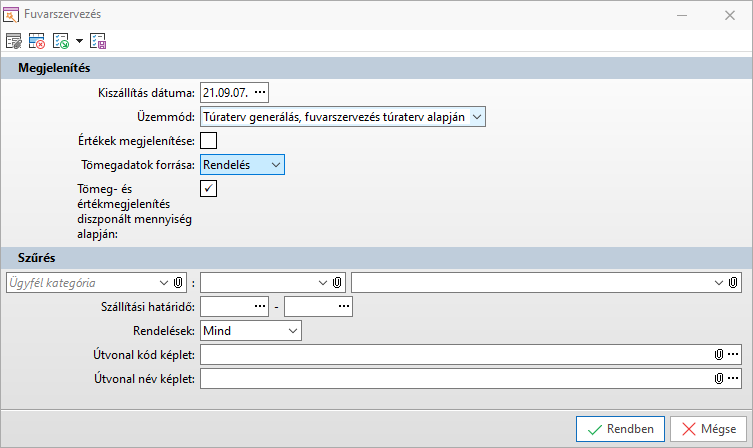Viewport: 753px width, 448px height.
Task: Click the table icon with red X
Action: coord(37,42)
